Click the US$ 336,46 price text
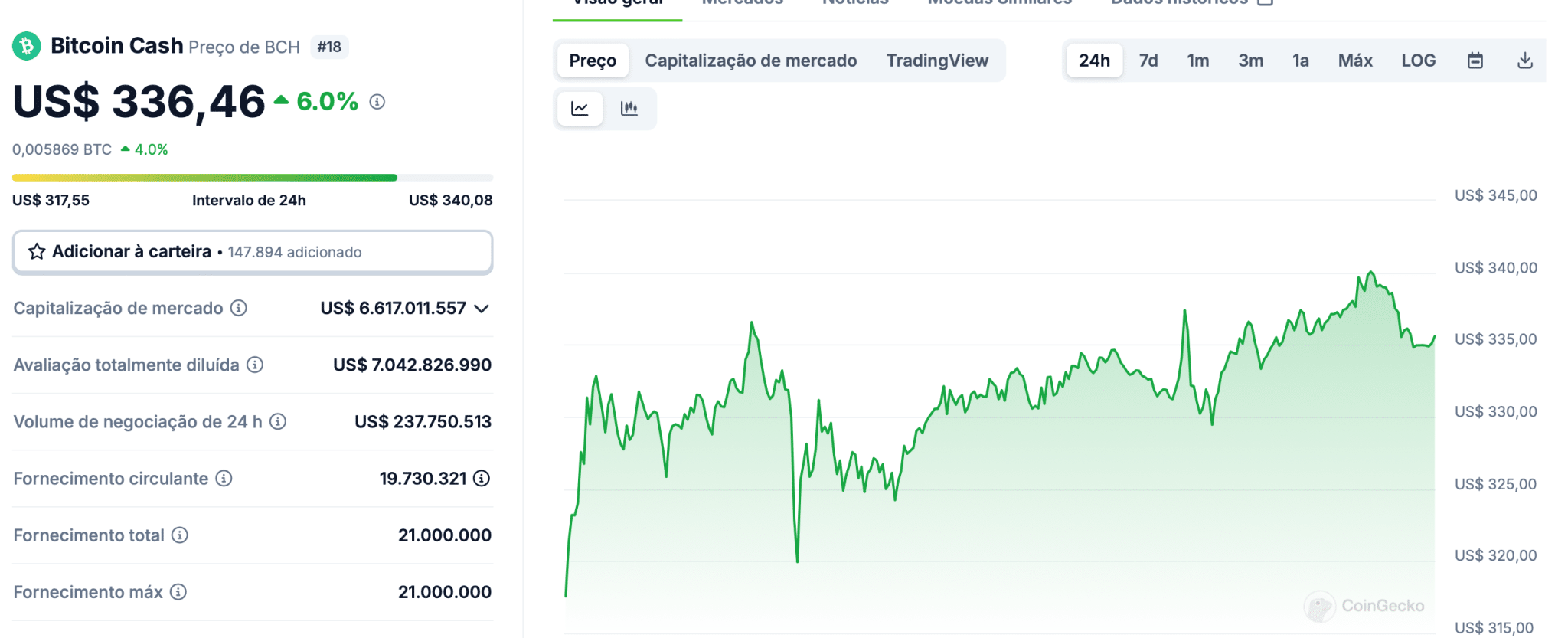 click(x=139, y=102)
